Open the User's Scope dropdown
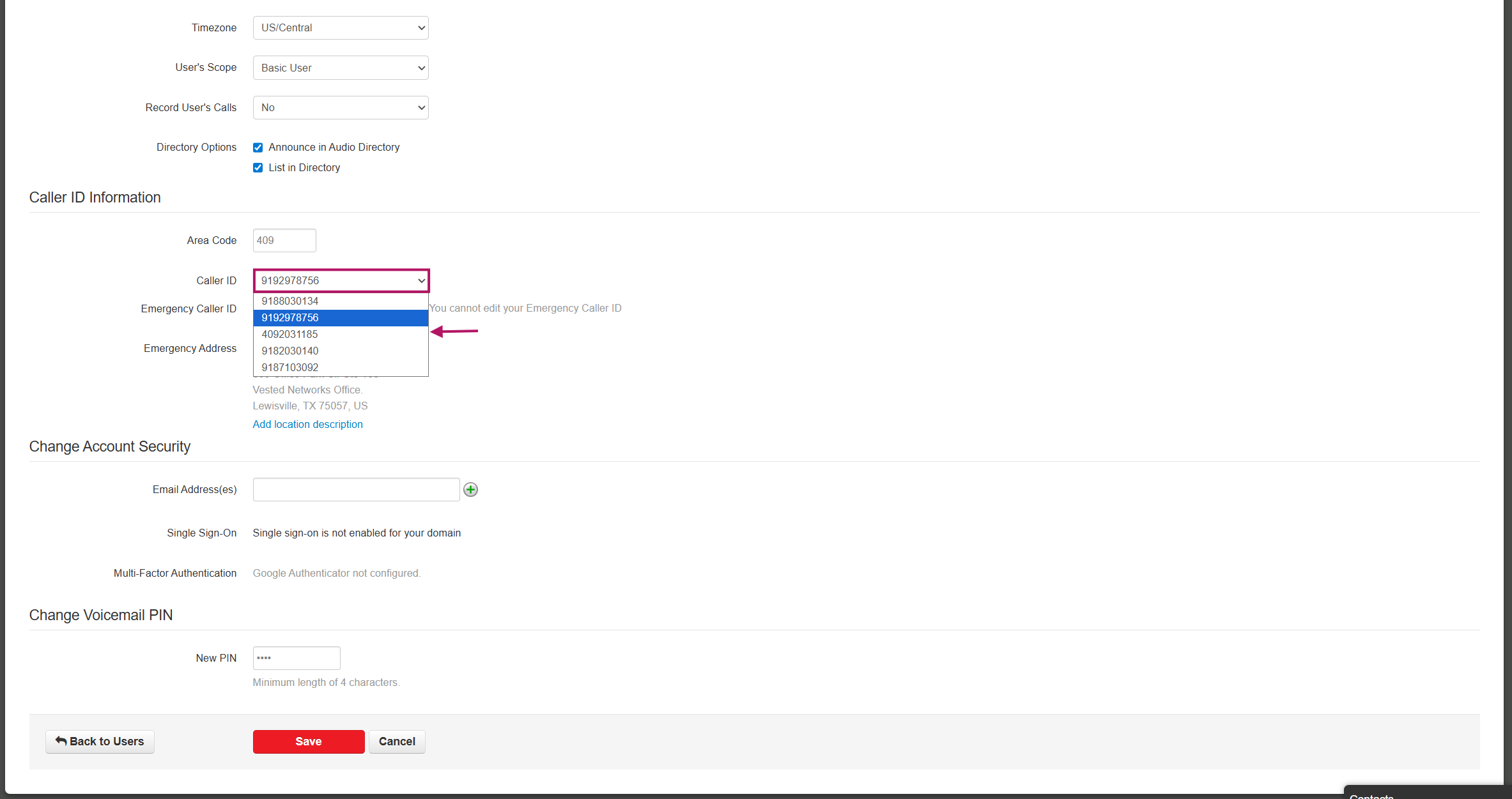1512x799 pixels. tap(341, 68)
